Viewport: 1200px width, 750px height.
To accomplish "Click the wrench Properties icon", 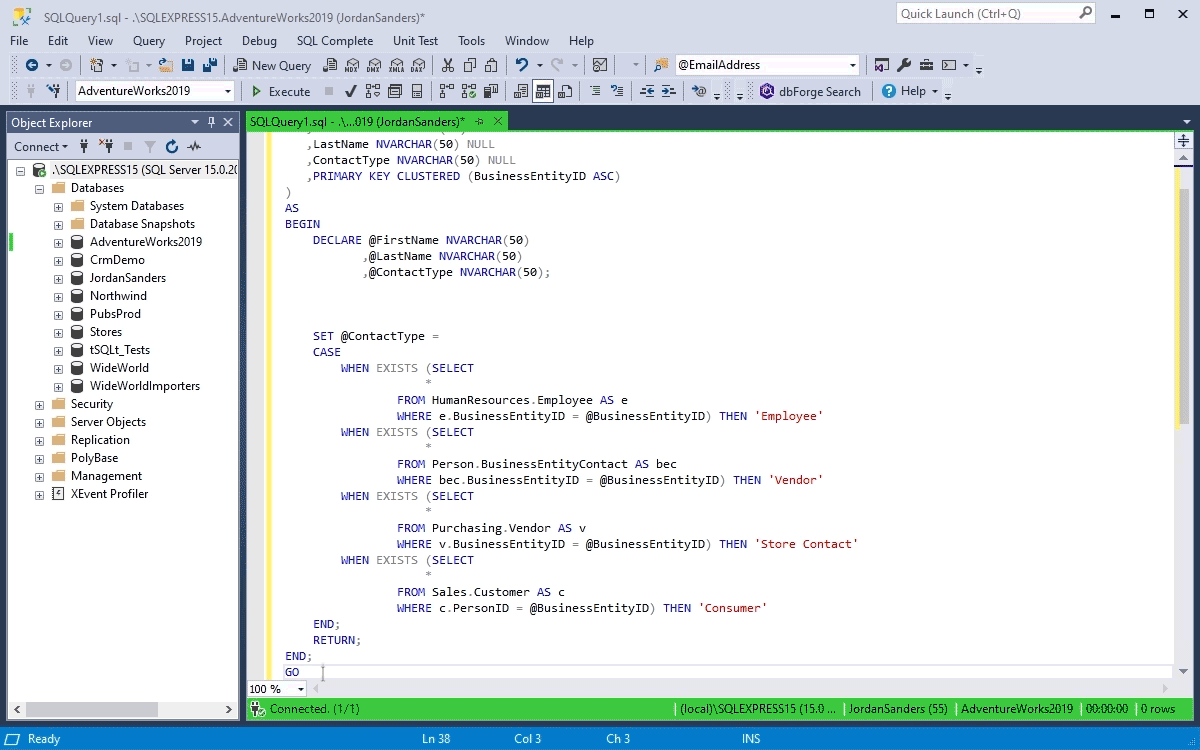I will click(x=904, y=65).
